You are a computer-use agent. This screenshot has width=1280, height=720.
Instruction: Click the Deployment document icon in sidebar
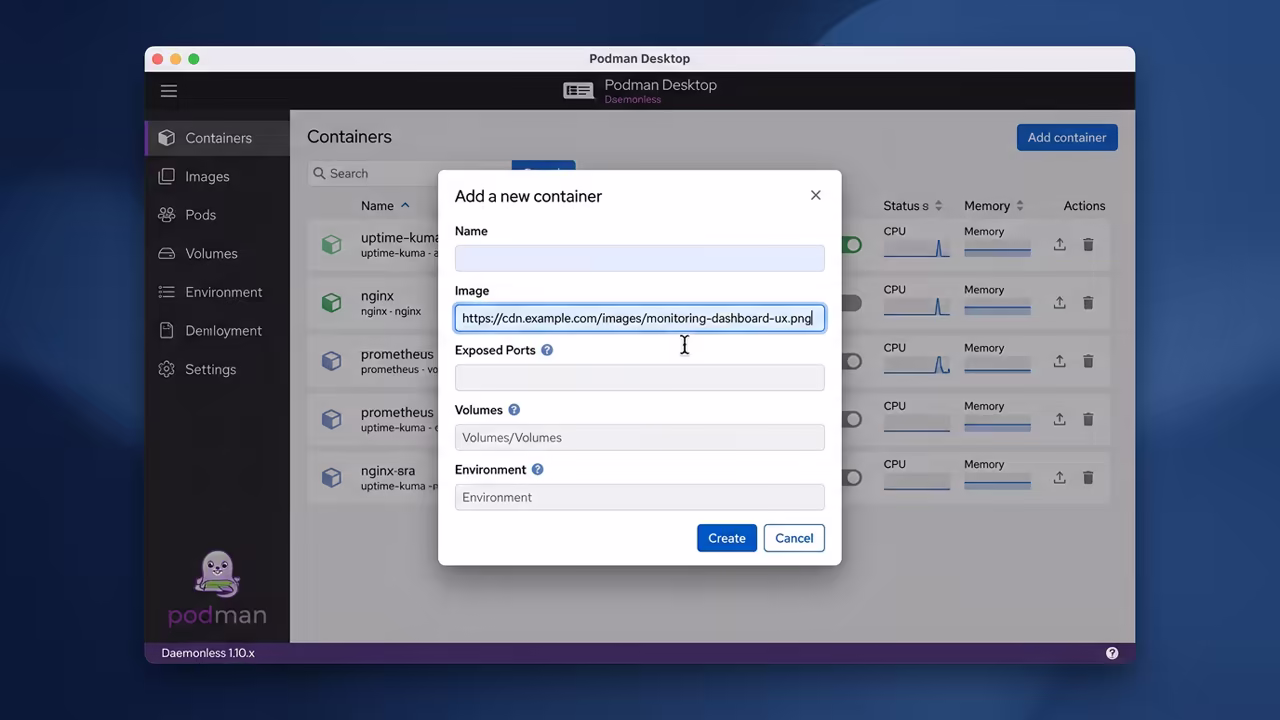[167, 330]
